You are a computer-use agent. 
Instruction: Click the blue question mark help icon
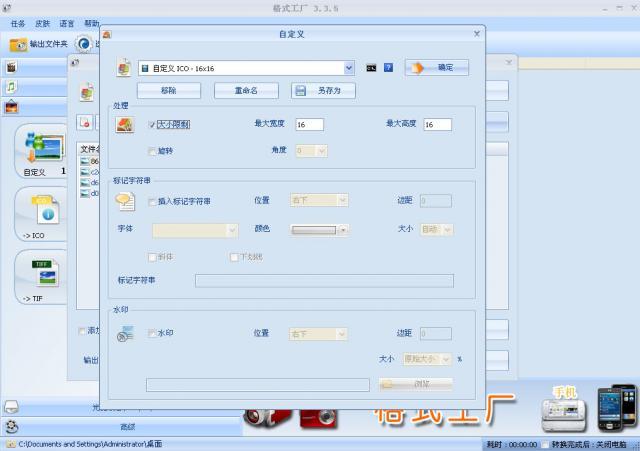(388, 67)
